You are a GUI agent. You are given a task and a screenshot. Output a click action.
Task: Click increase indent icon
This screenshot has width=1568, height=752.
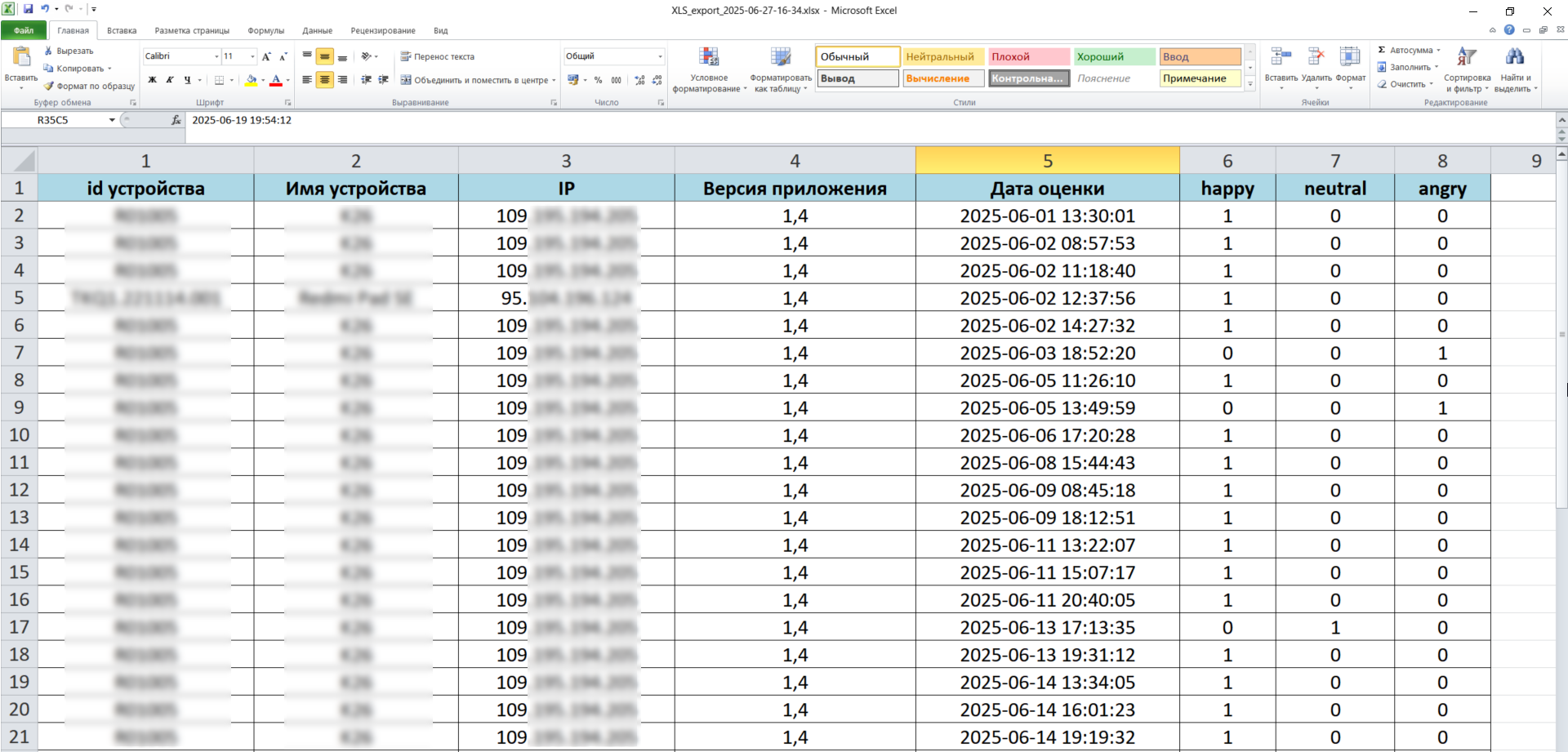tap(384, 80)
